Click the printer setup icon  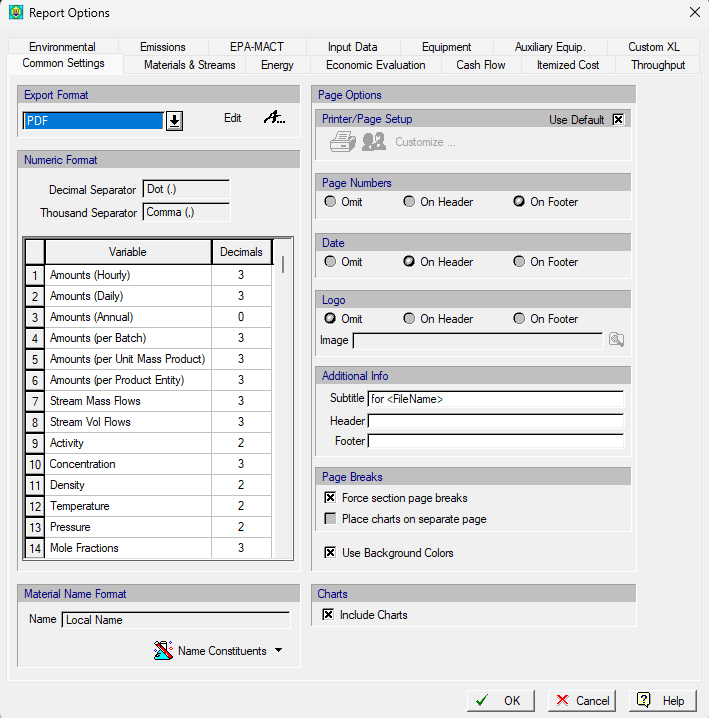coord(343,141)
